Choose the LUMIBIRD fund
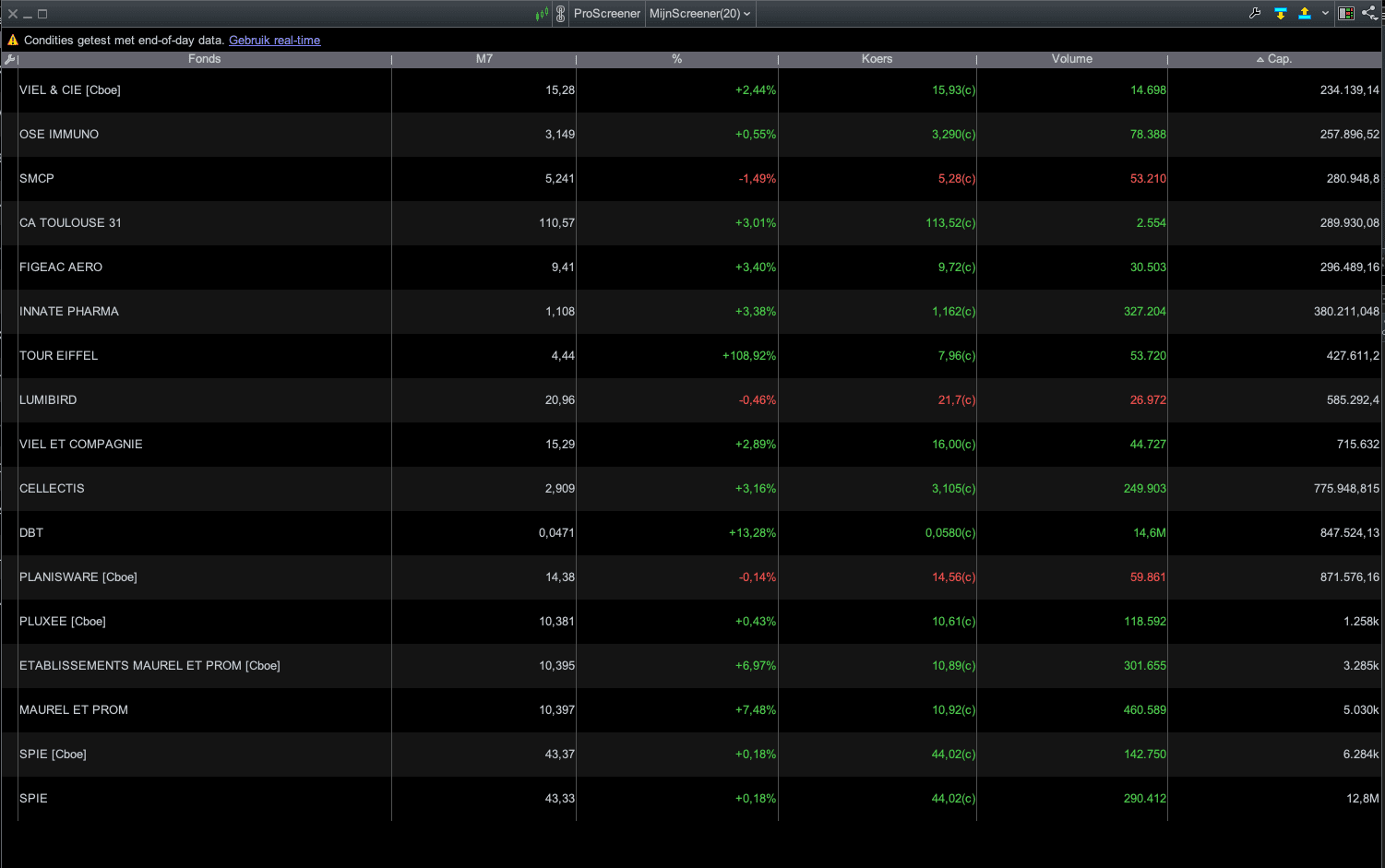 click(x=48, y=400)
